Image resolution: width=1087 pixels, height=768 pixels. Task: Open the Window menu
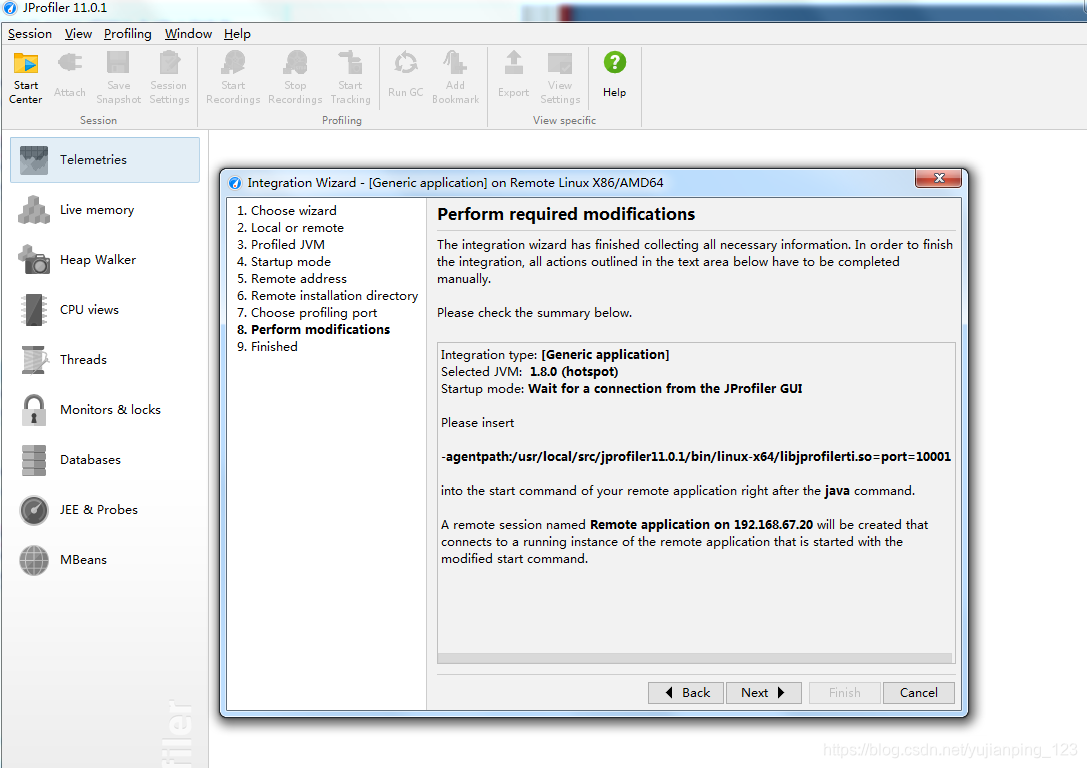(188, 33)
